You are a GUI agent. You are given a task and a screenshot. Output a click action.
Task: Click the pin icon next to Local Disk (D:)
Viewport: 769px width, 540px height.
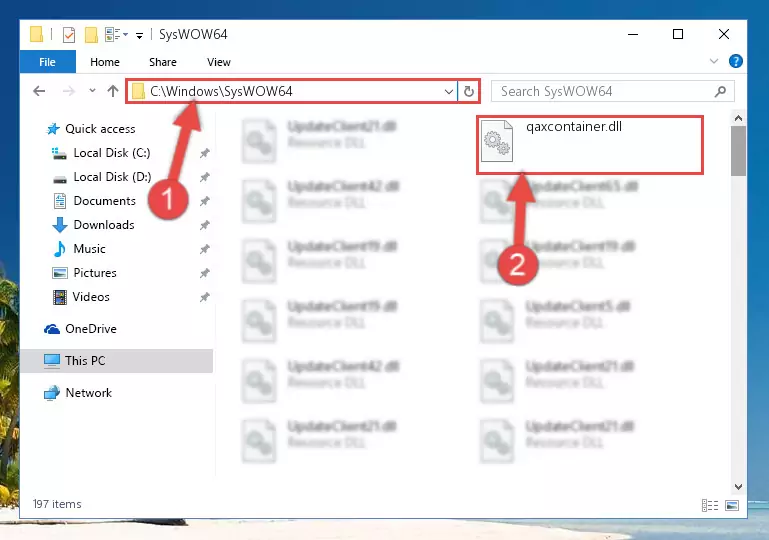click(205, 177)
